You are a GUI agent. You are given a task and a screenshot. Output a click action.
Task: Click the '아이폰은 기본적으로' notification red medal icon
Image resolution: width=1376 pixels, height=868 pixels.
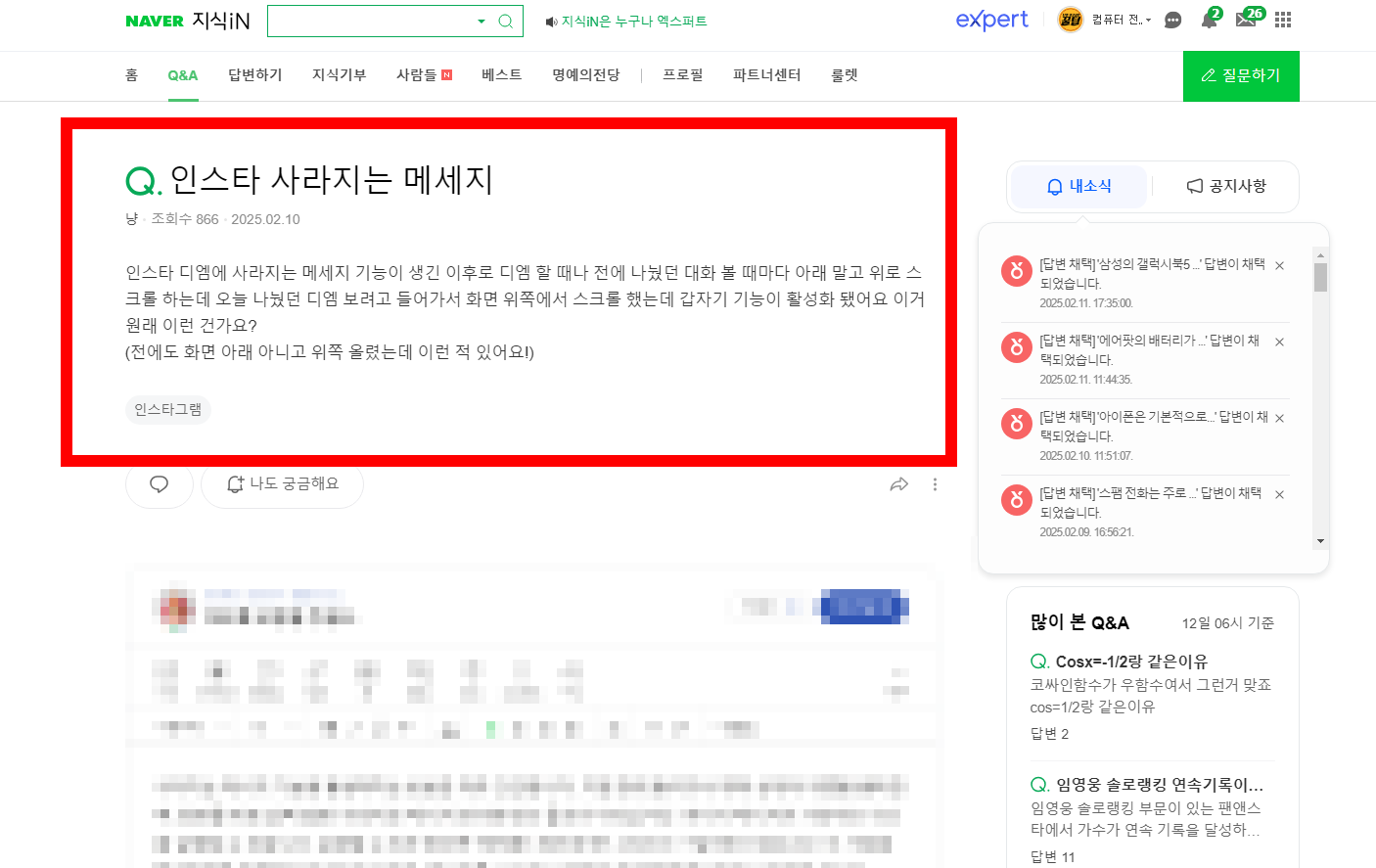coord(1017,424)
